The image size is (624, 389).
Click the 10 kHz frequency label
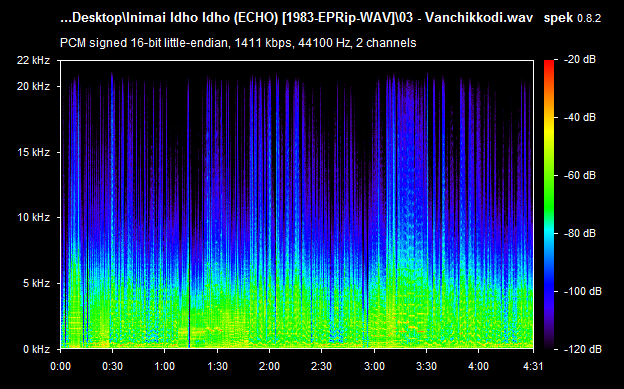(33, 217)
